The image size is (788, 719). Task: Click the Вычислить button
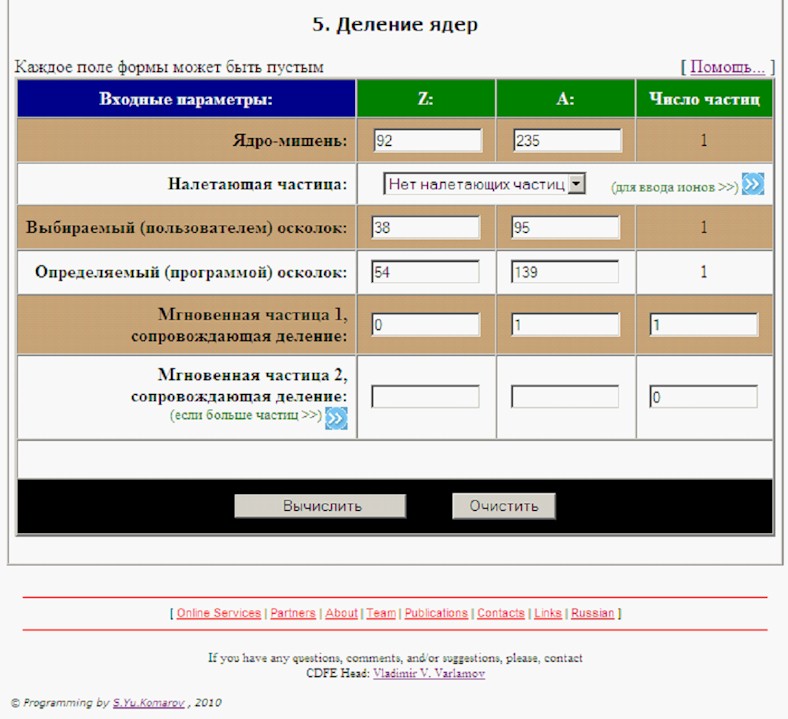point(320,505)
